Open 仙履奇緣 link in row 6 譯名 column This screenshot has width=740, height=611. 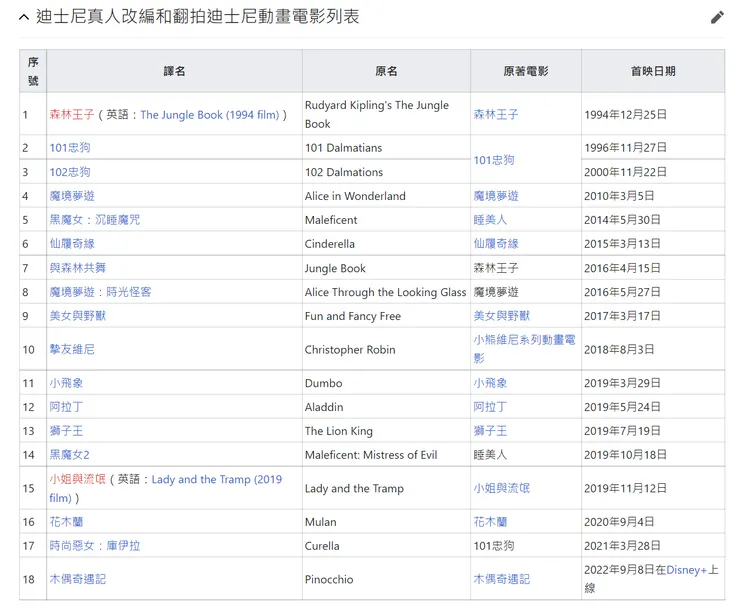72,244
